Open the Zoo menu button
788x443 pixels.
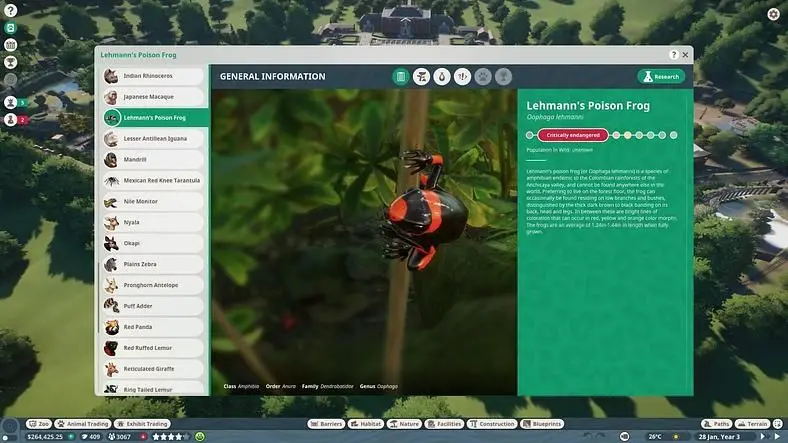click(39, 424)
